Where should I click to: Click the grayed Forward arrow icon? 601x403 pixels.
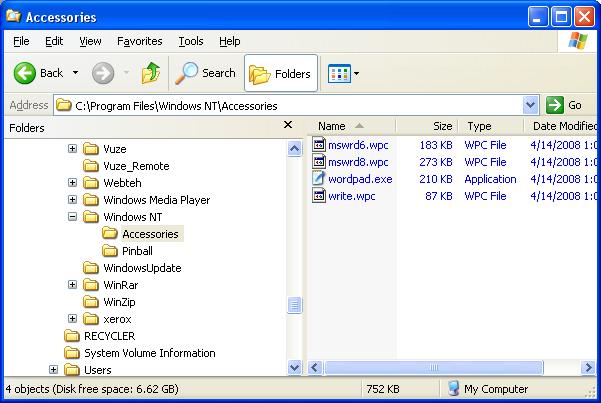point(103,73)
